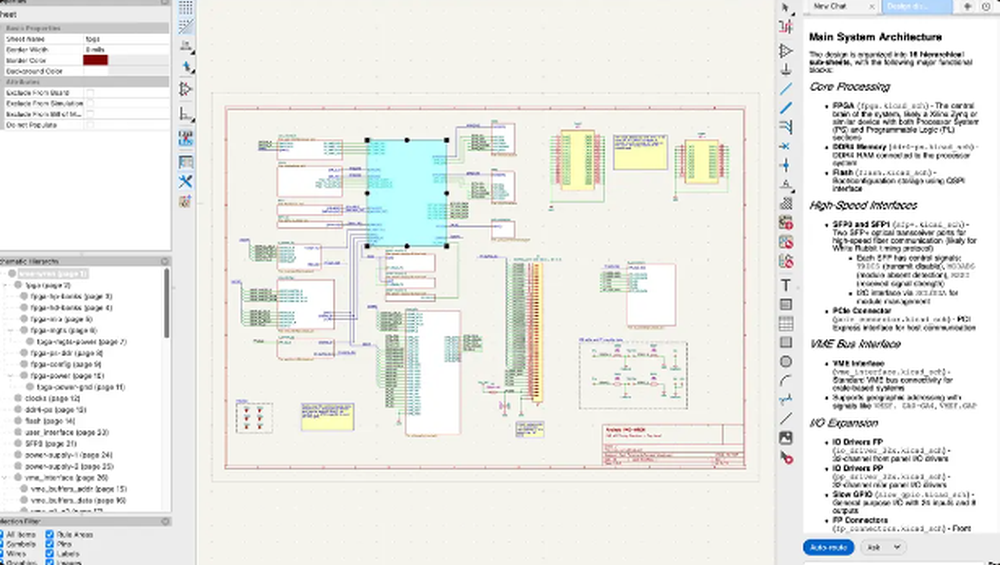Activate the interactive Delete tool
Viewport: 1000px width, 565px height.
[x=786, y=457]
